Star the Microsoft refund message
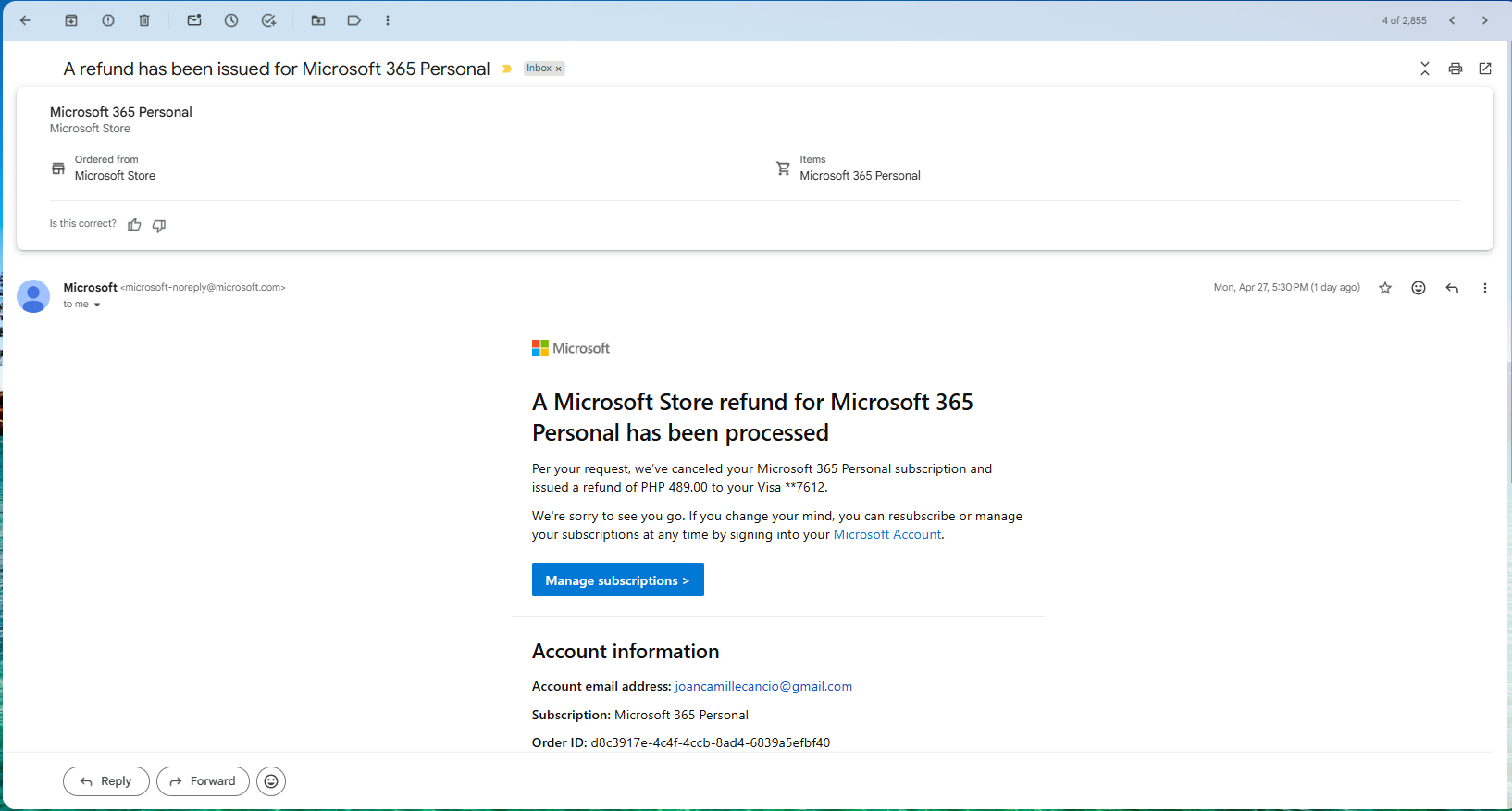Viewport: 1512px width, 811px height. click(1385, 288)
